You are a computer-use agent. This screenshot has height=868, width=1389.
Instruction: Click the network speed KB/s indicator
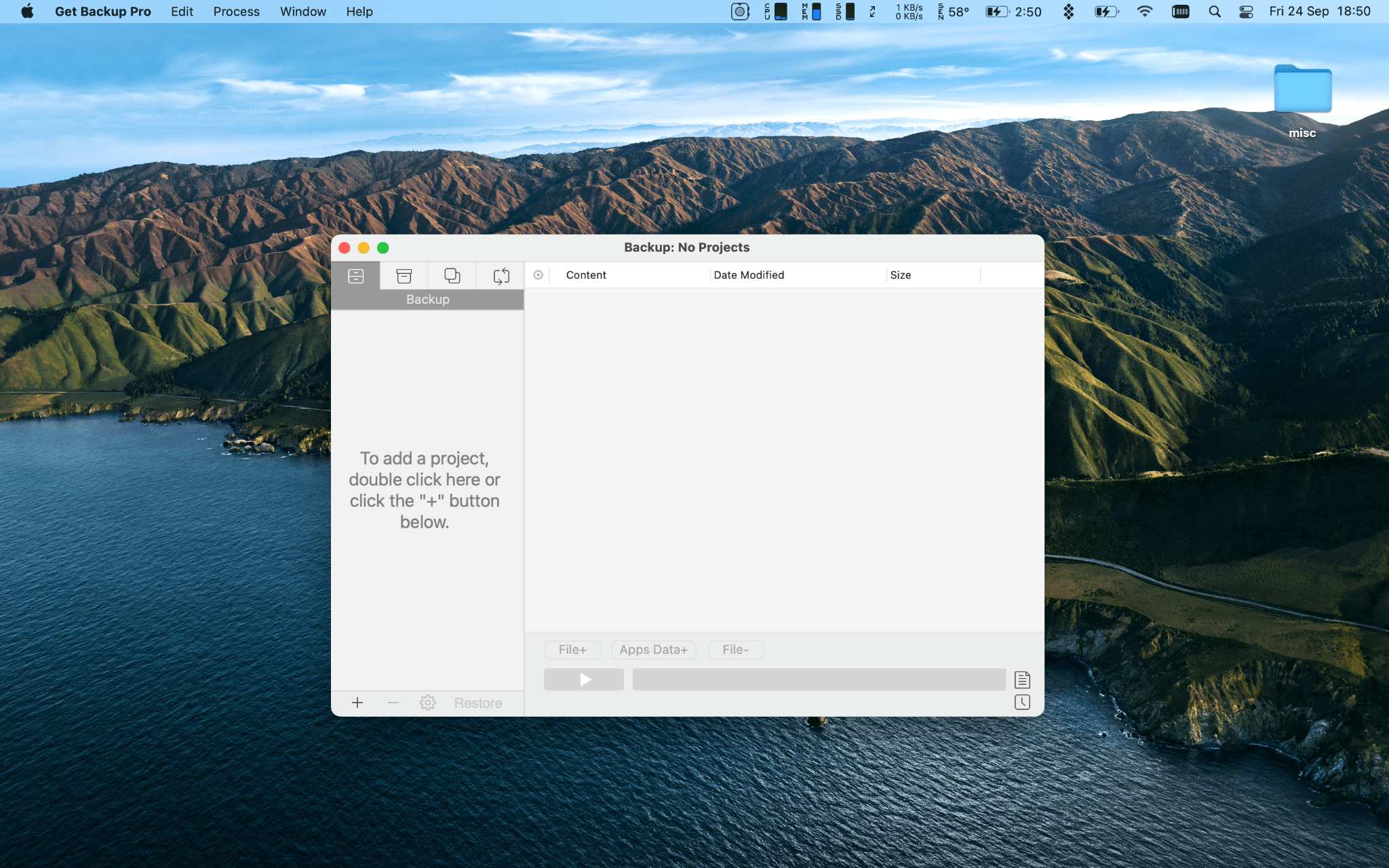click(x=909, y=12)
